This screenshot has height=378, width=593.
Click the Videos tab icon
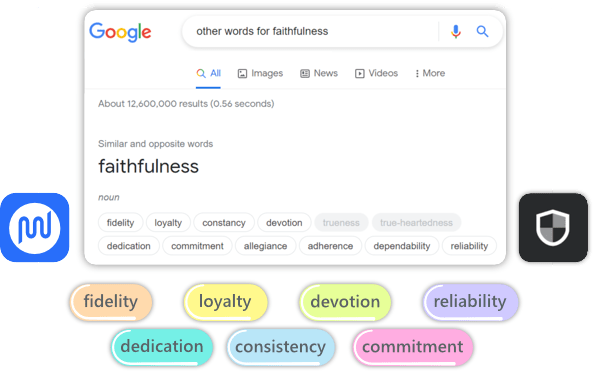(x=360, y=73)
